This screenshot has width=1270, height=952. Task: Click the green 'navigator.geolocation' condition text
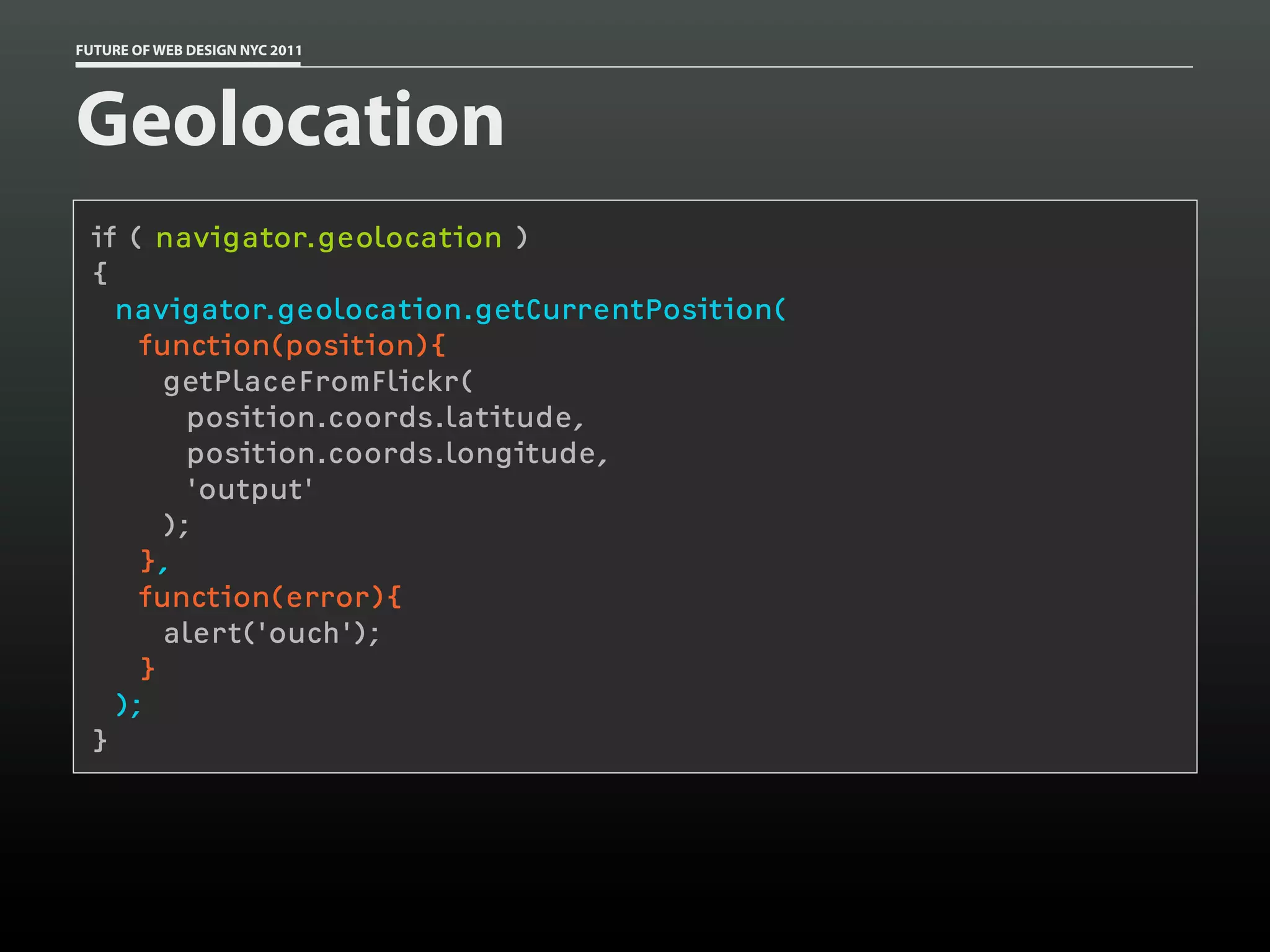329,238
